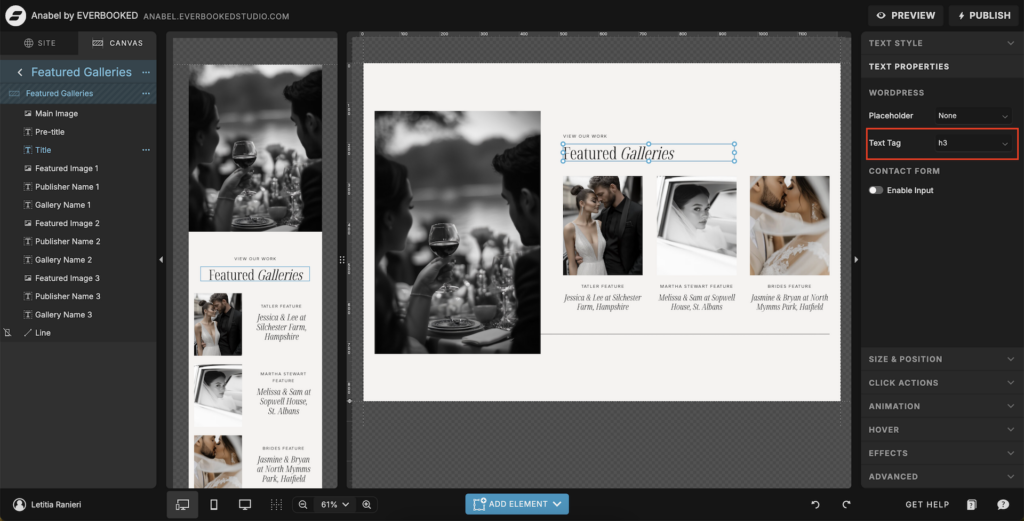Open the Text Tag h3 dropdown

click(973, 143)
